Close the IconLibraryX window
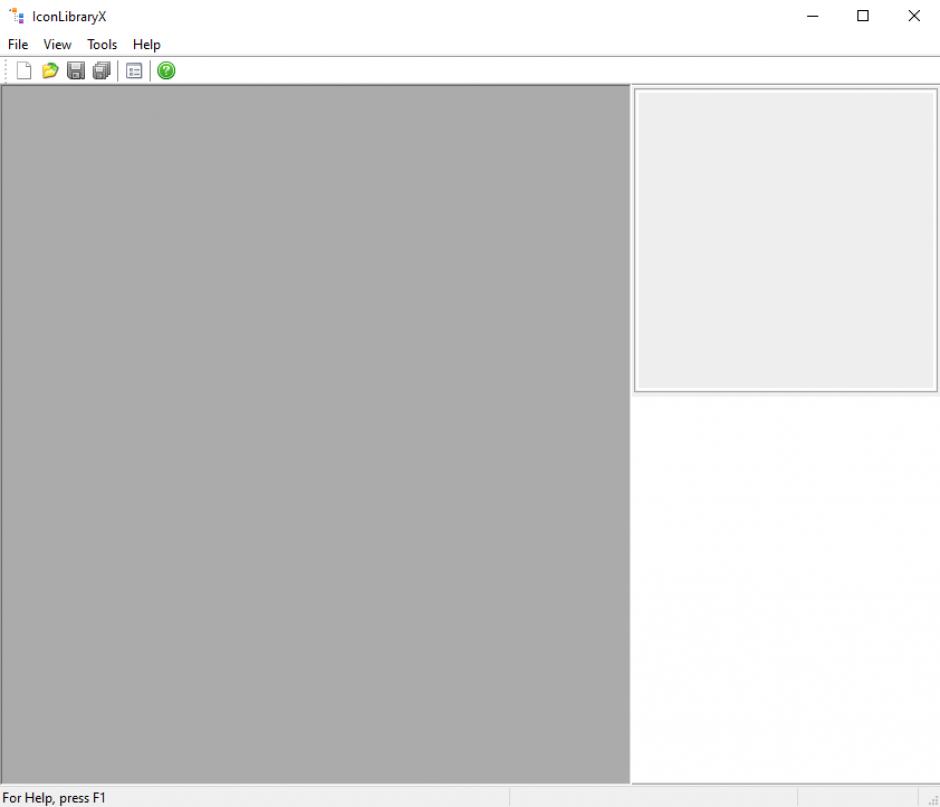The image size is (940, 807). 914,16
